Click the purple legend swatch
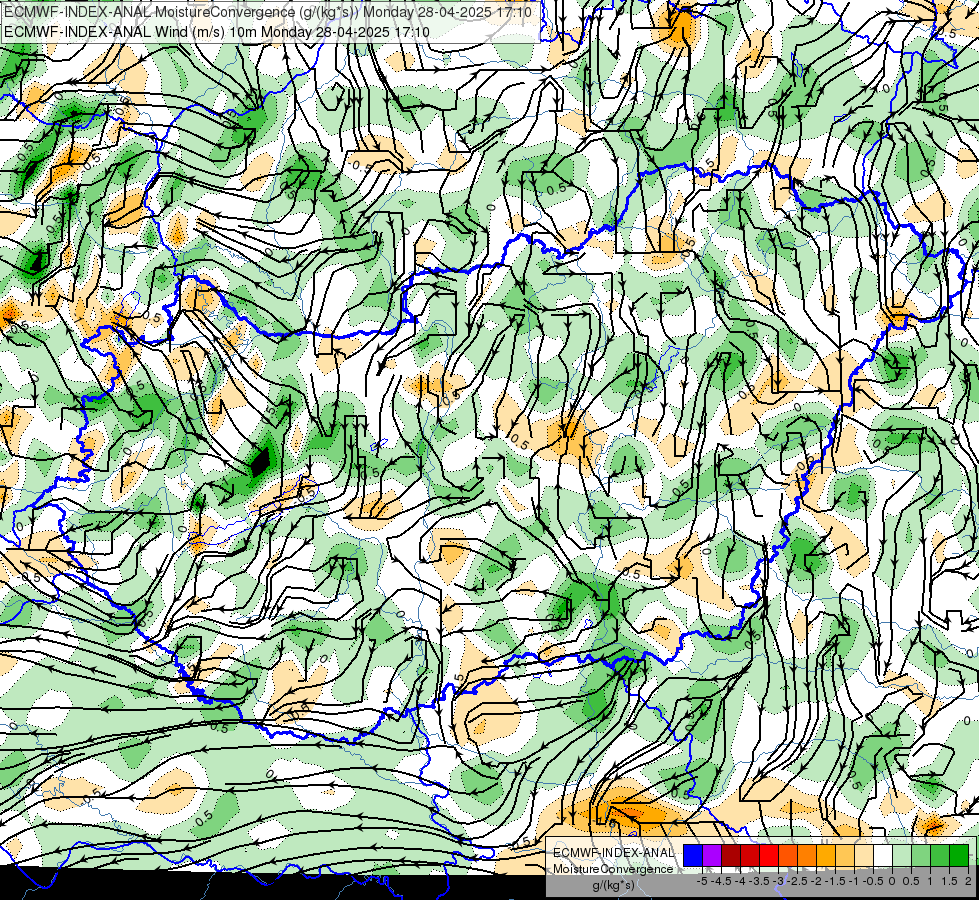This screenshot has width=979, height=900. pos(712,856)
